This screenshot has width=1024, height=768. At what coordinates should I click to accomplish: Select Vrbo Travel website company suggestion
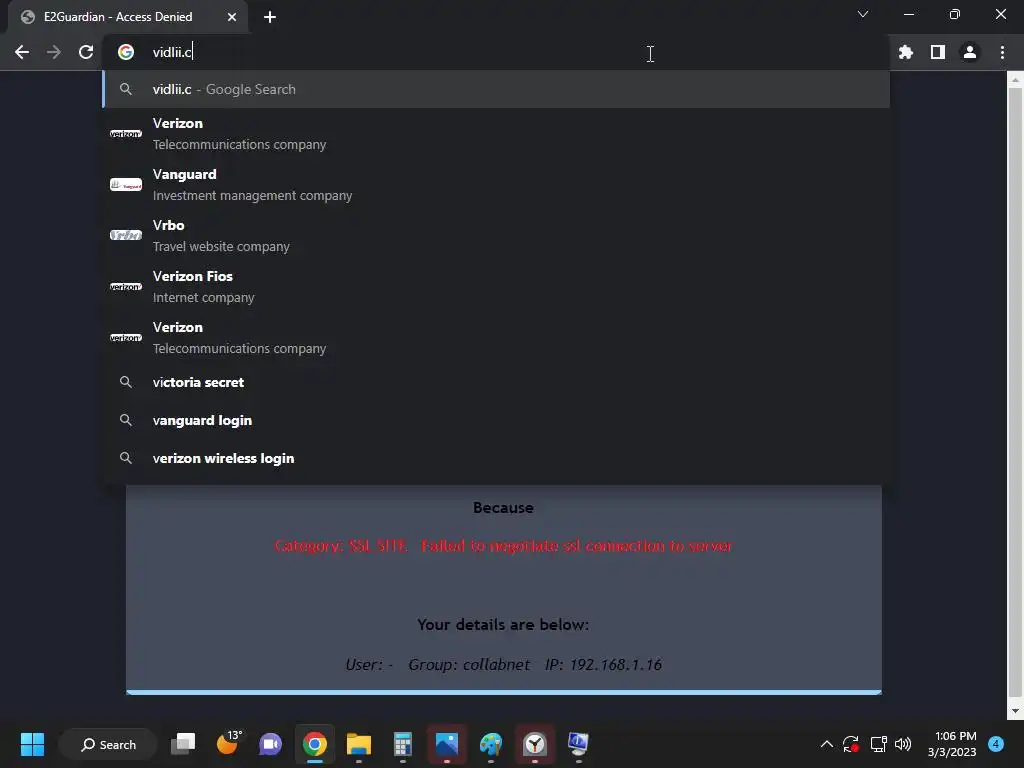(496, 236)
